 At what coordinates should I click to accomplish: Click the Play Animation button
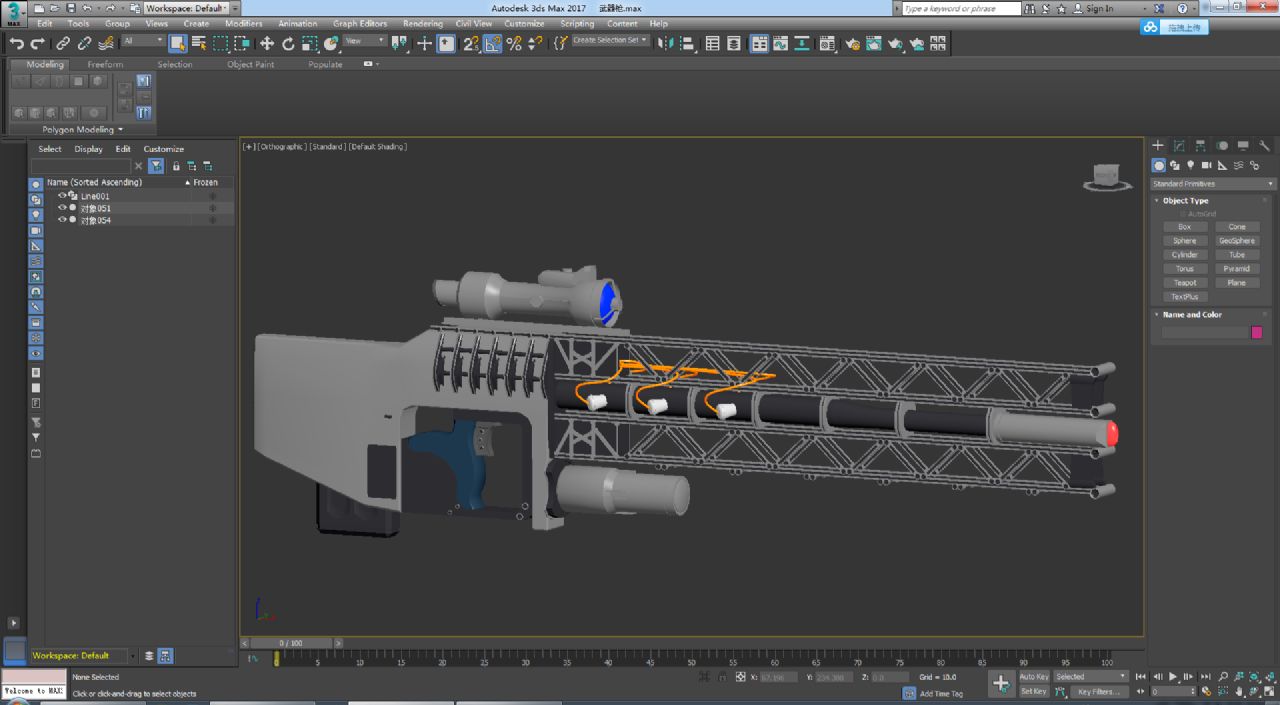pos(1173,676)
